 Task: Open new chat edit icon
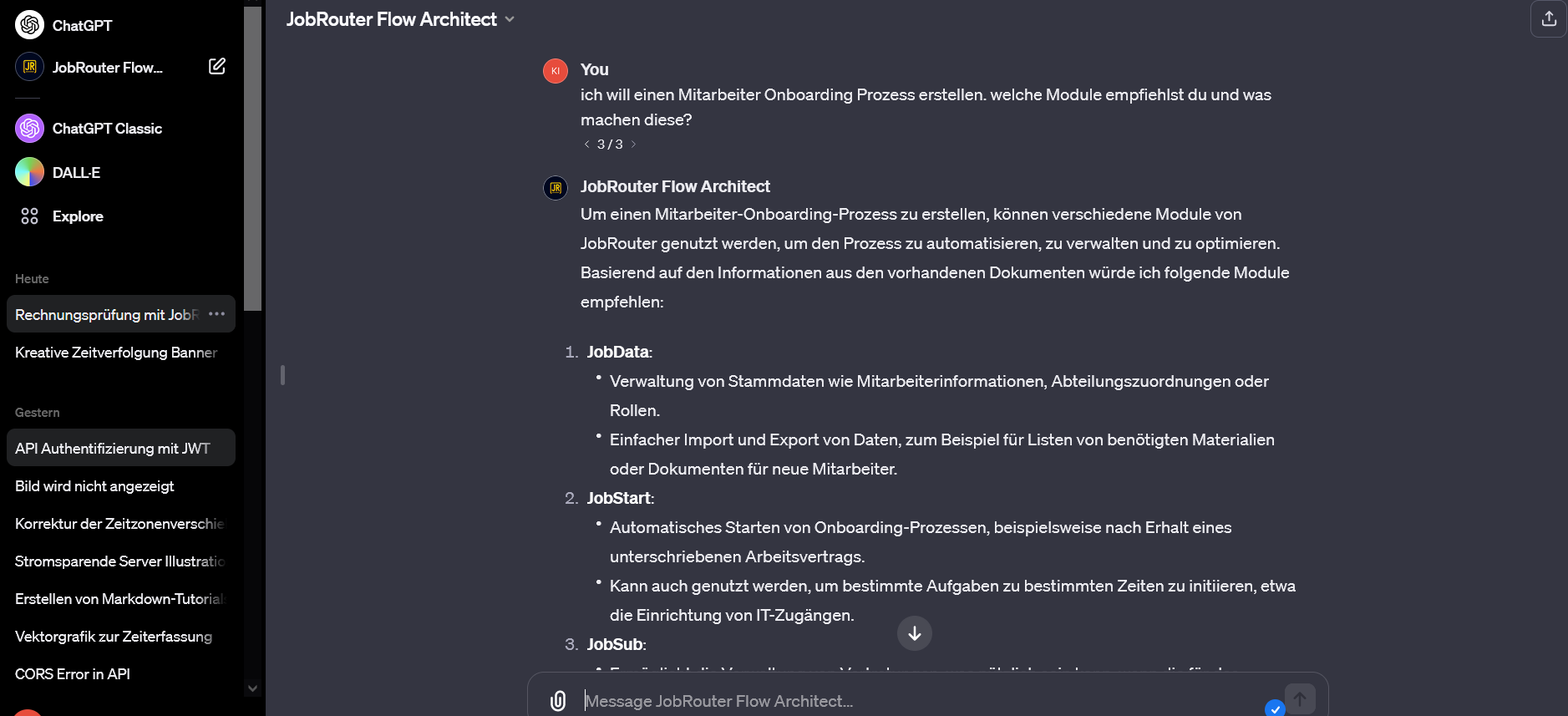tap(217, 66)
